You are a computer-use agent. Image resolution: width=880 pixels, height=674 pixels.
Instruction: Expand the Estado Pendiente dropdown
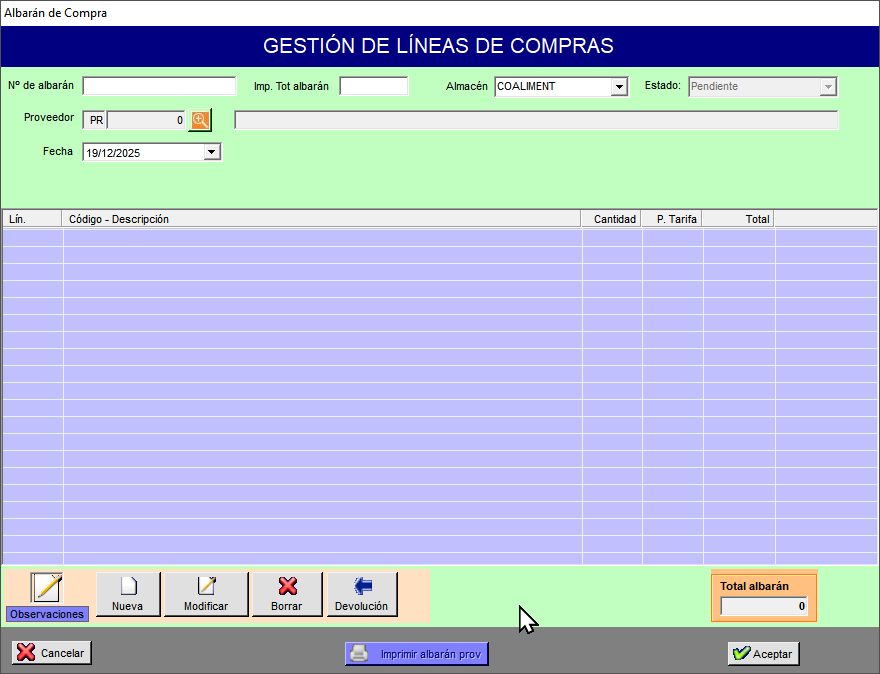pyautogui.click(x=827, y=87)
